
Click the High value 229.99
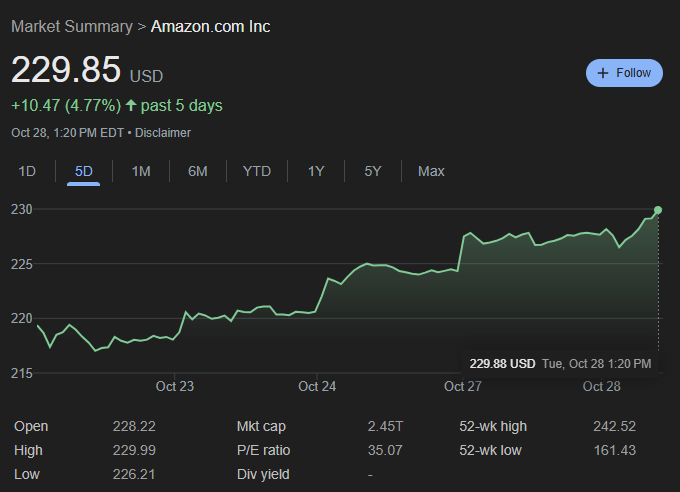(x=134, y=450)
